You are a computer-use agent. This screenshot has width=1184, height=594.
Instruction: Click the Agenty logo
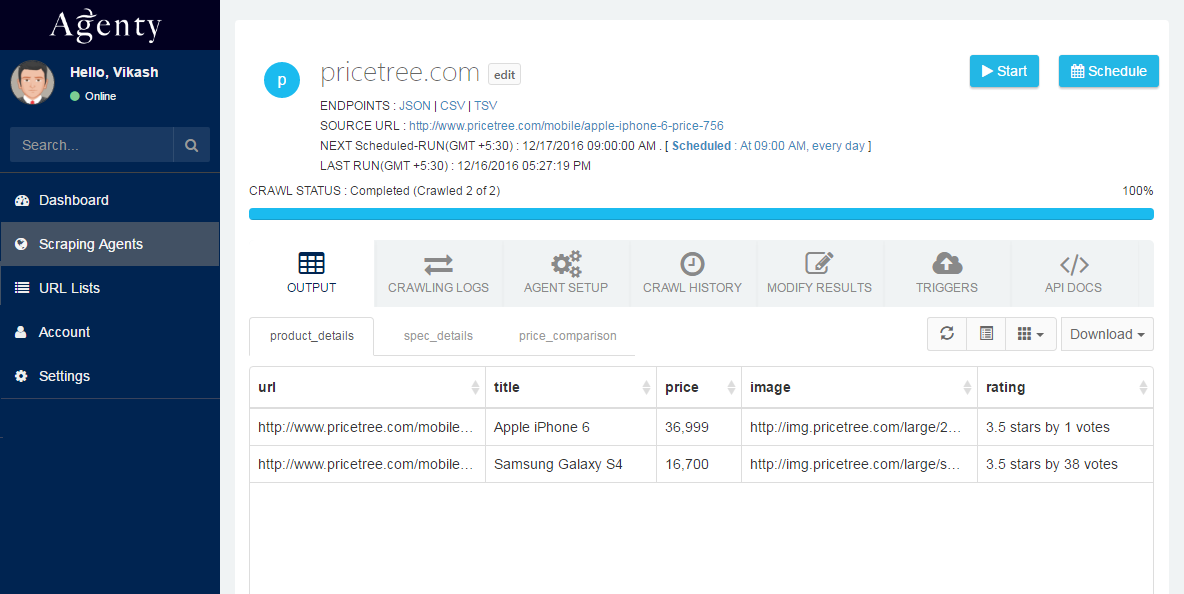106,26
